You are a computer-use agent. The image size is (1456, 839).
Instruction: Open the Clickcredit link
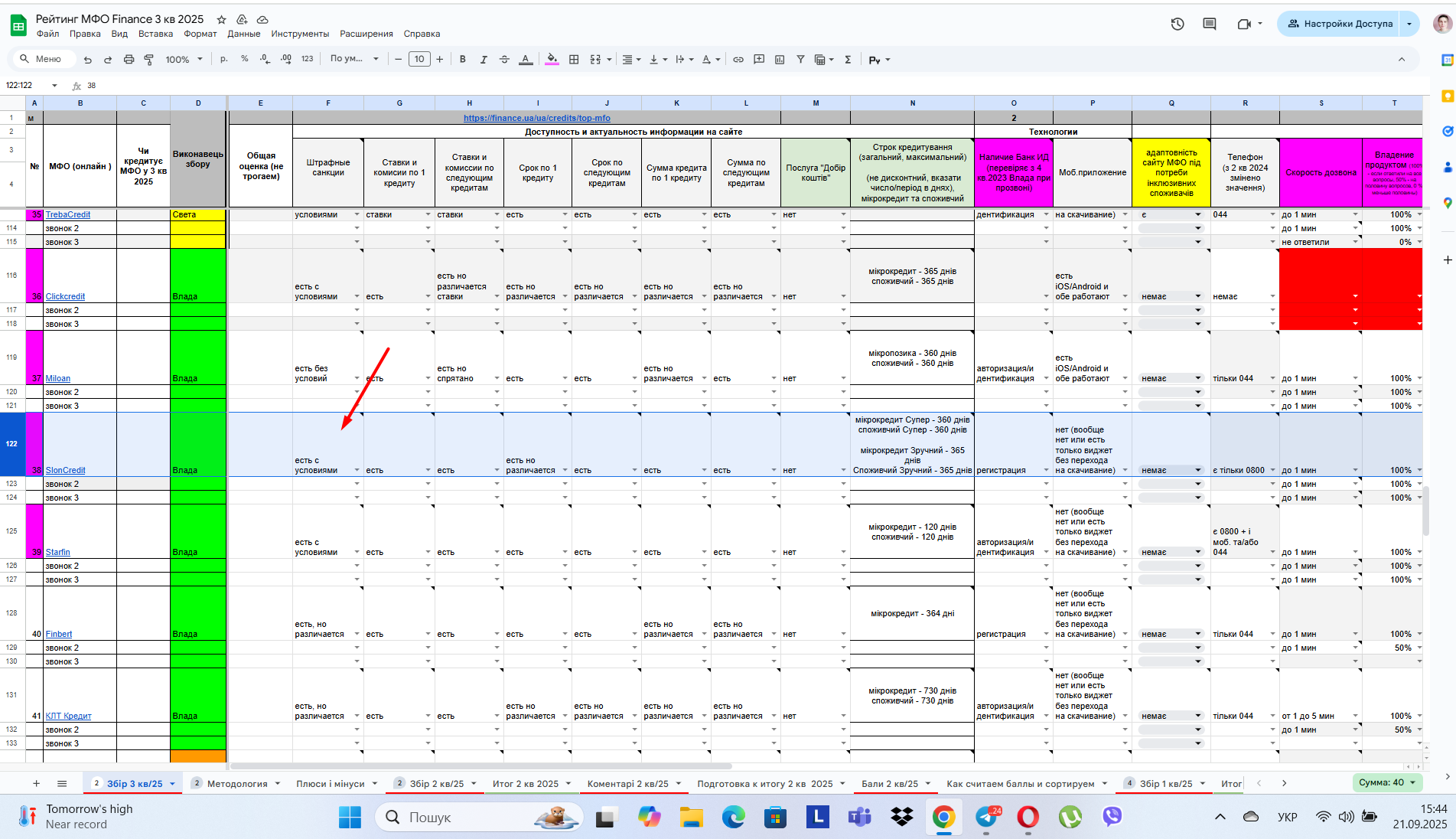coord(65,296)
